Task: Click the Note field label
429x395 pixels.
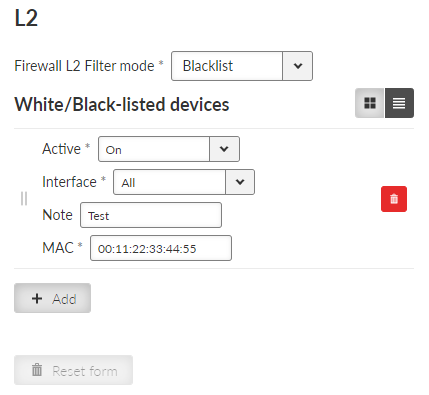Action: (57, 215)
